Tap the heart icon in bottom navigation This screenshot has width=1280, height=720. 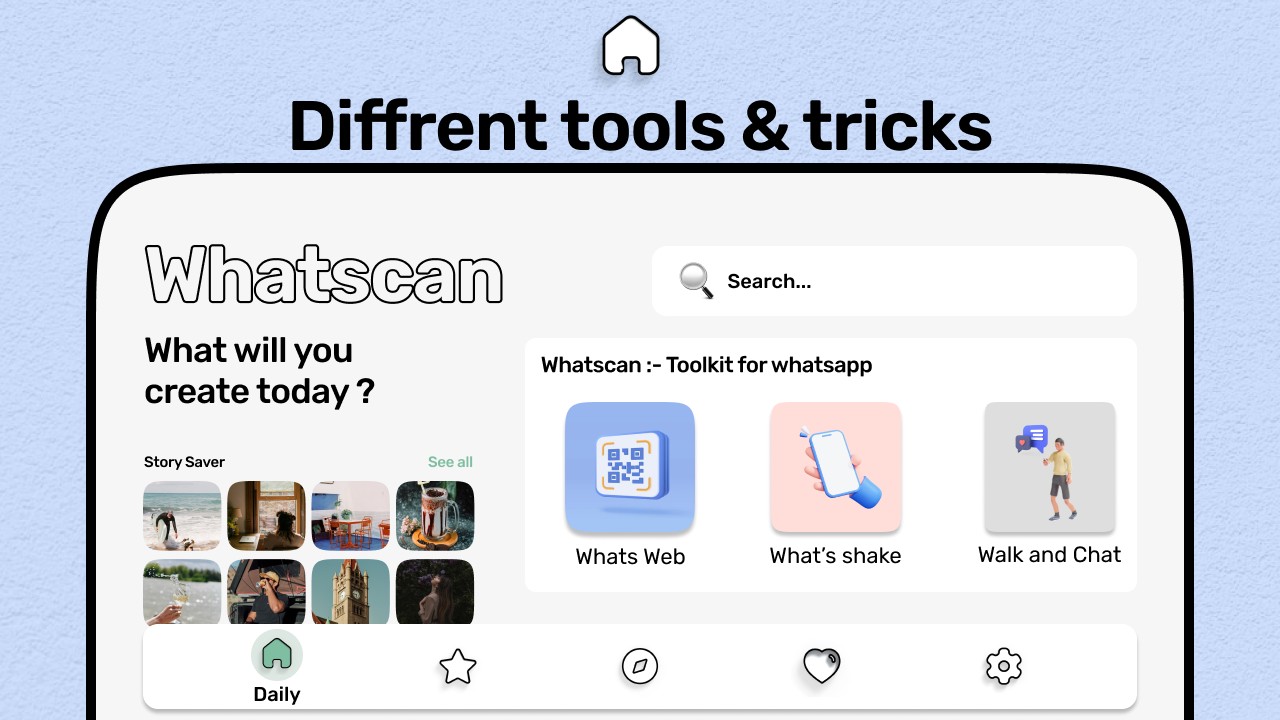822,666
